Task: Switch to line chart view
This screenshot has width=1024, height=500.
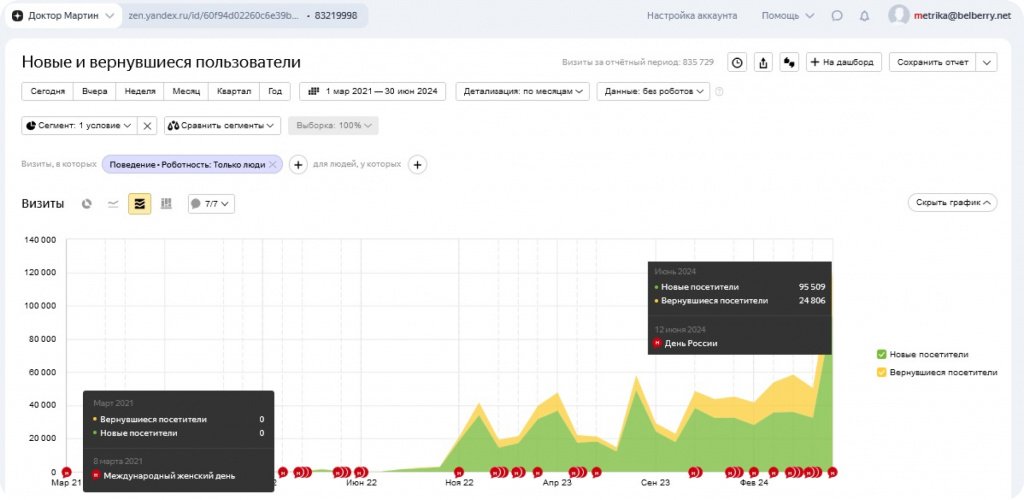Action: coord(113,204)
